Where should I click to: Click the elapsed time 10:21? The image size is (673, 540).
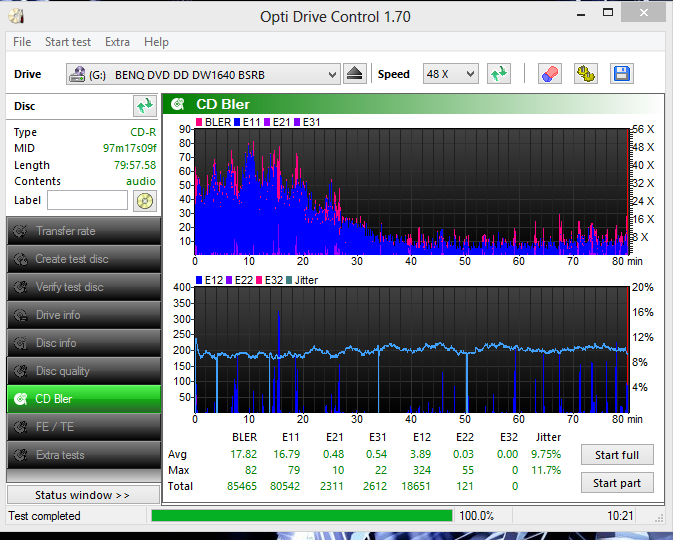620,516
